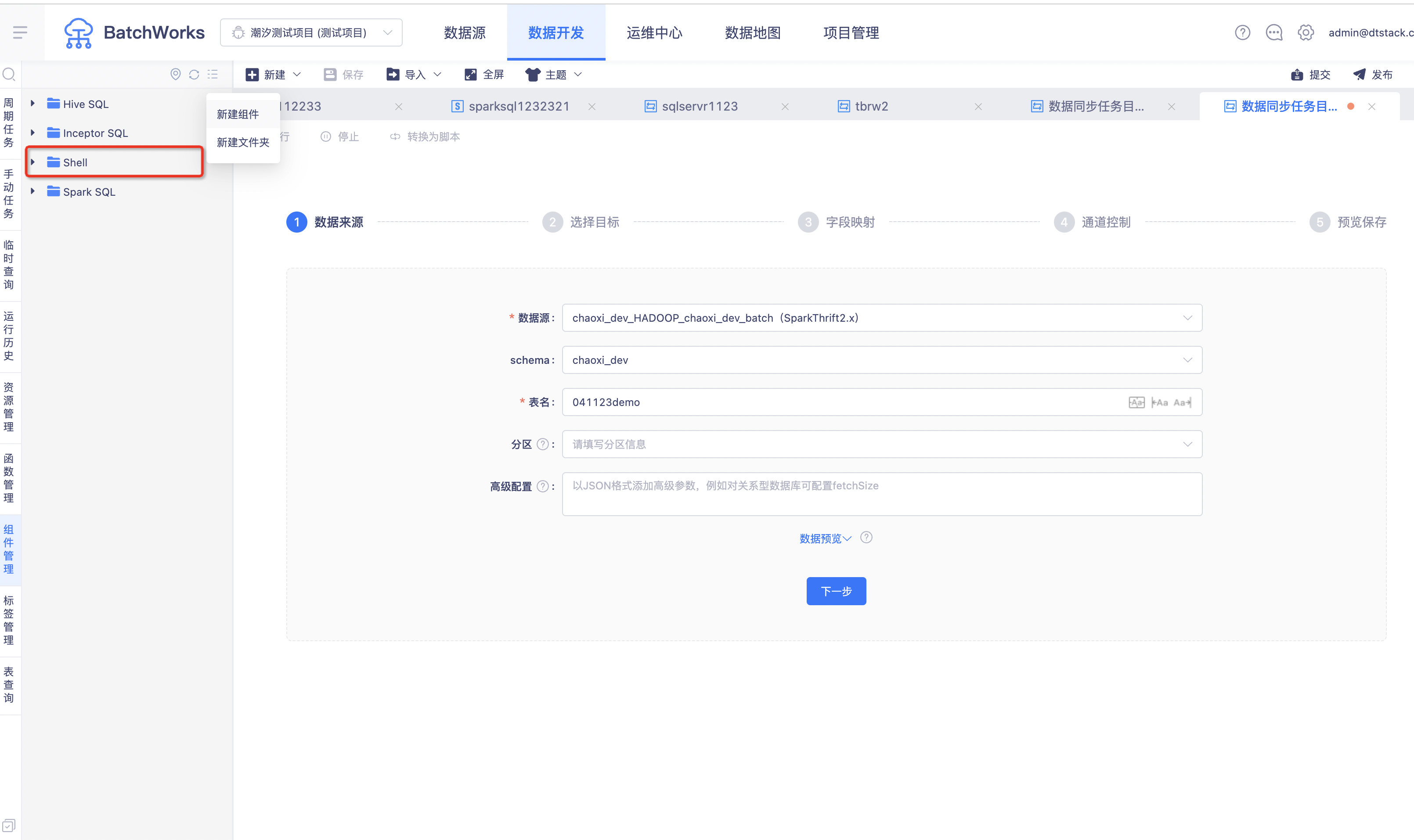Open 运行历史 sidebar section

9,336
